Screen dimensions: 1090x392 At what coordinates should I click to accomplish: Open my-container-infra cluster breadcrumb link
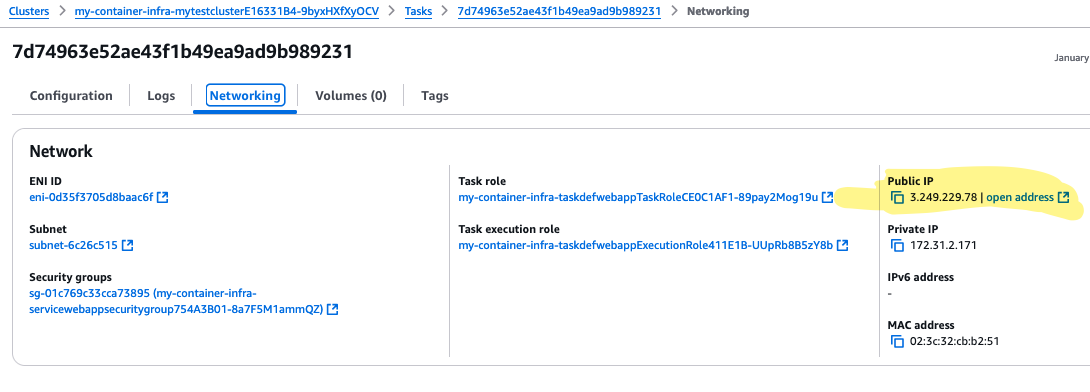tap(227, 11)
